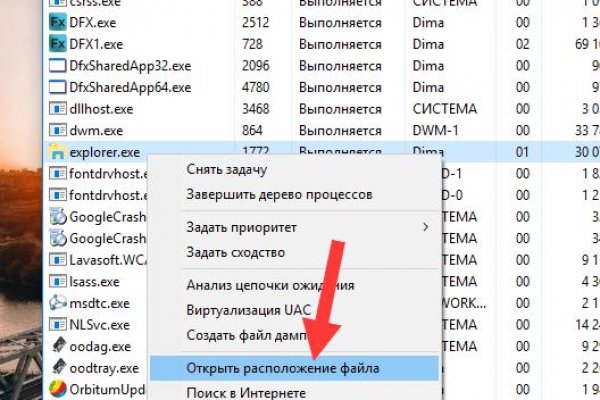Viewport: 600px width, 400px height.
Task: Click the dwm.exe process icon
Action: point(58,130)
